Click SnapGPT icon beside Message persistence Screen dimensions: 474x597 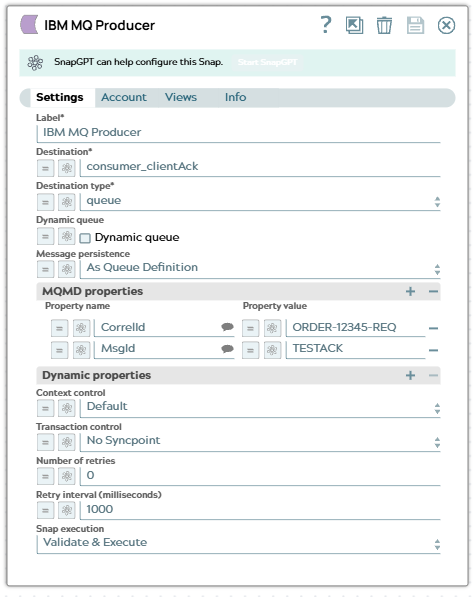click(x=67, y=269)
